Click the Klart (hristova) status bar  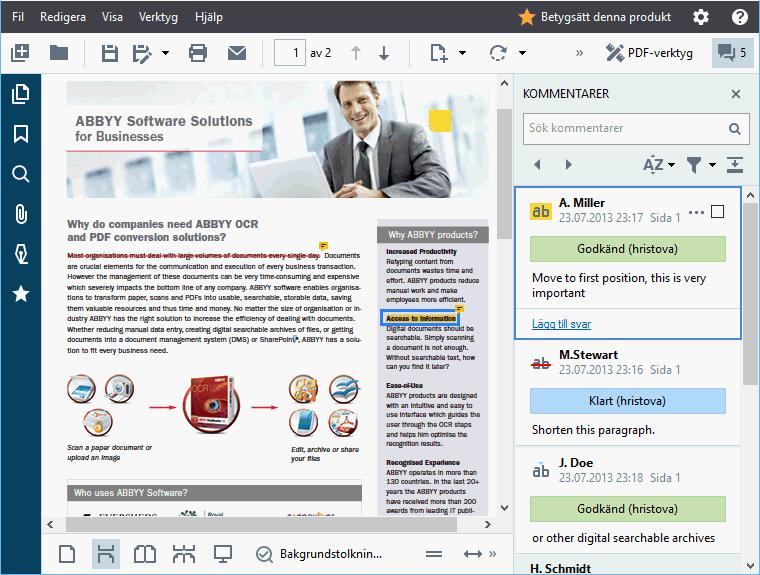[x=628, y=401]
